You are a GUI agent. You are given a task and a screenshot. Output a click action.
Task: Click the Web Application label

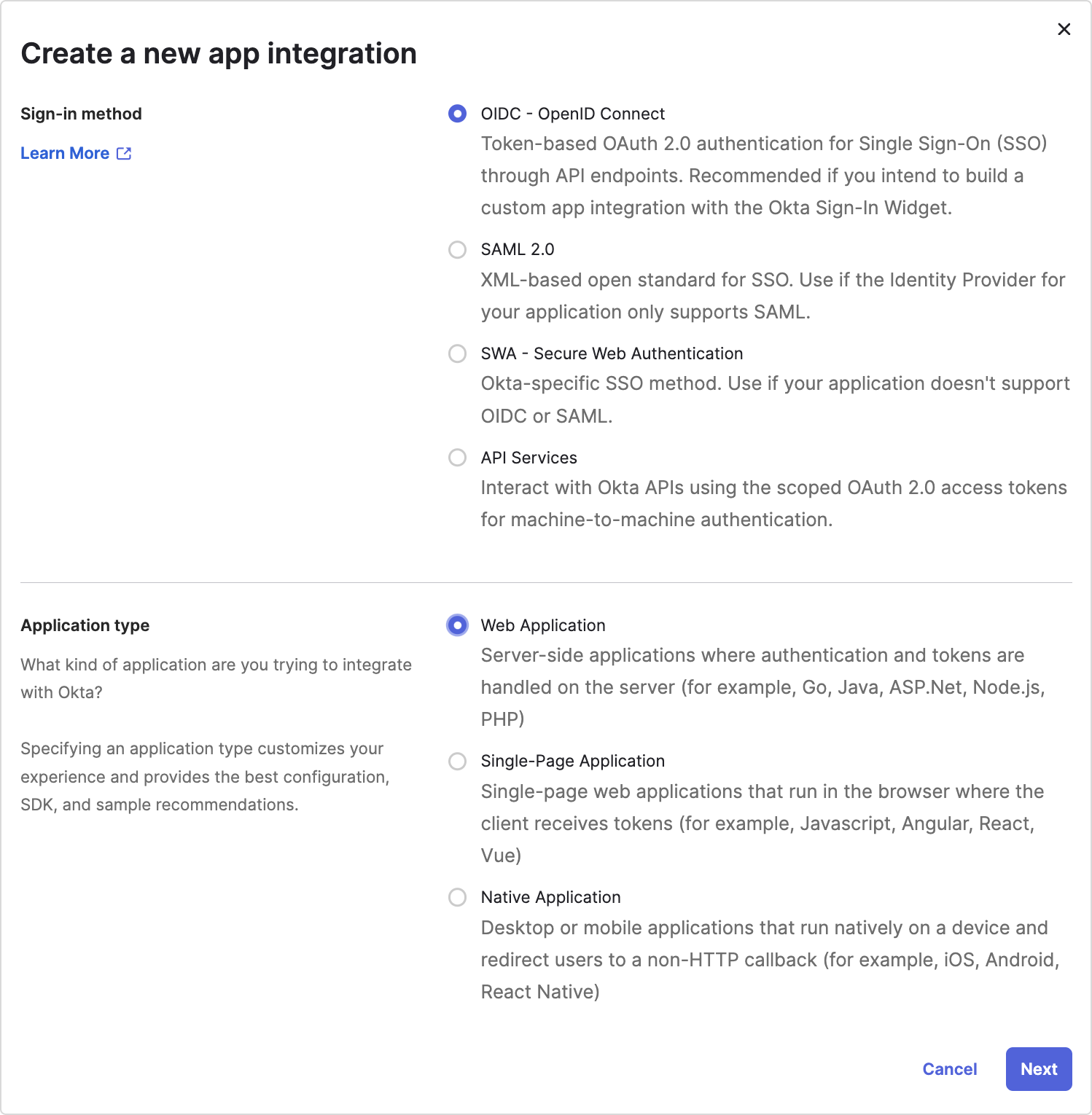(x=542, y=625)
